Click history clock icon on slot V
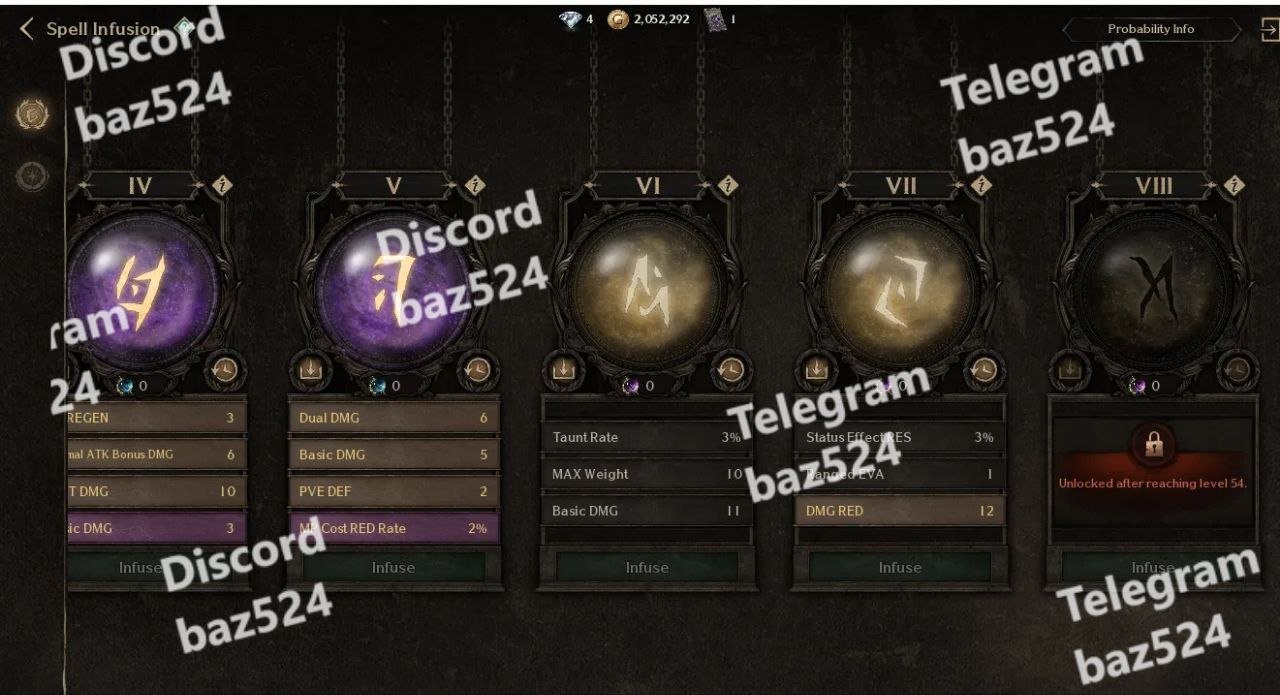This screenshot has height=695, width=1280. (477, 369)
